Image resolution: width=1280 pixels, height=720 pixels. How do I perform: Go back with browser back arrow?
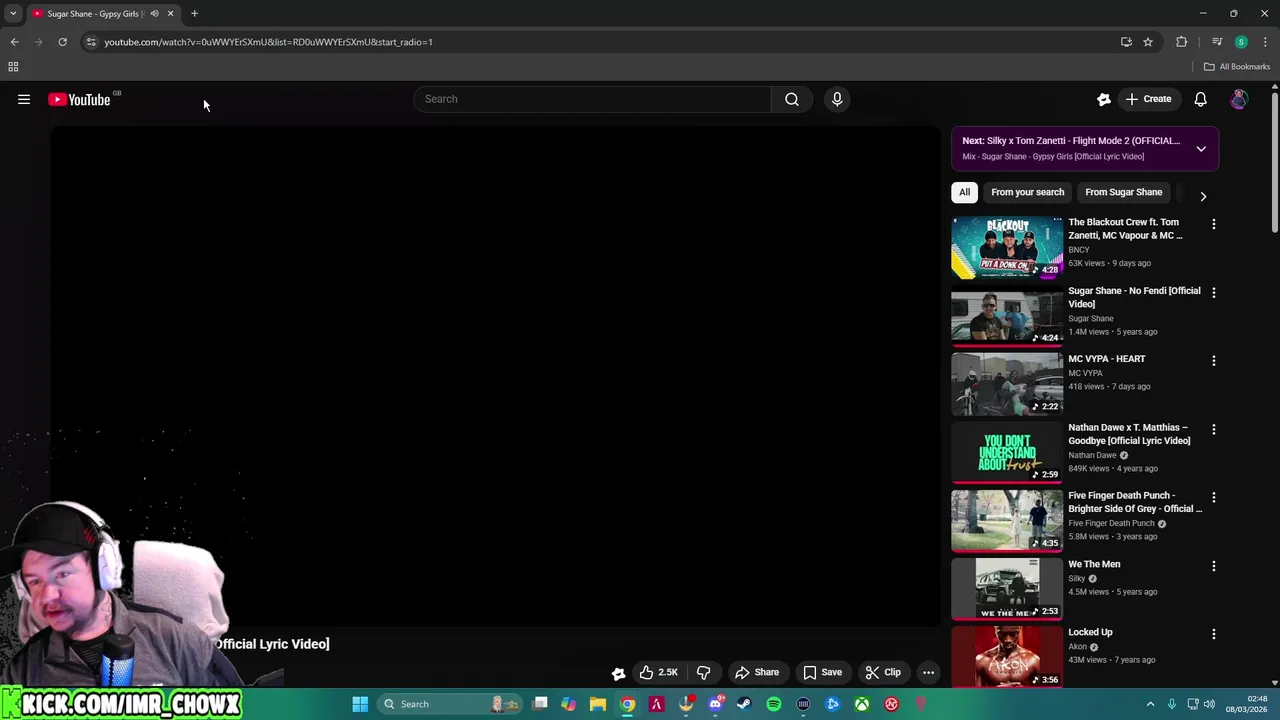[x=14, y=42]
